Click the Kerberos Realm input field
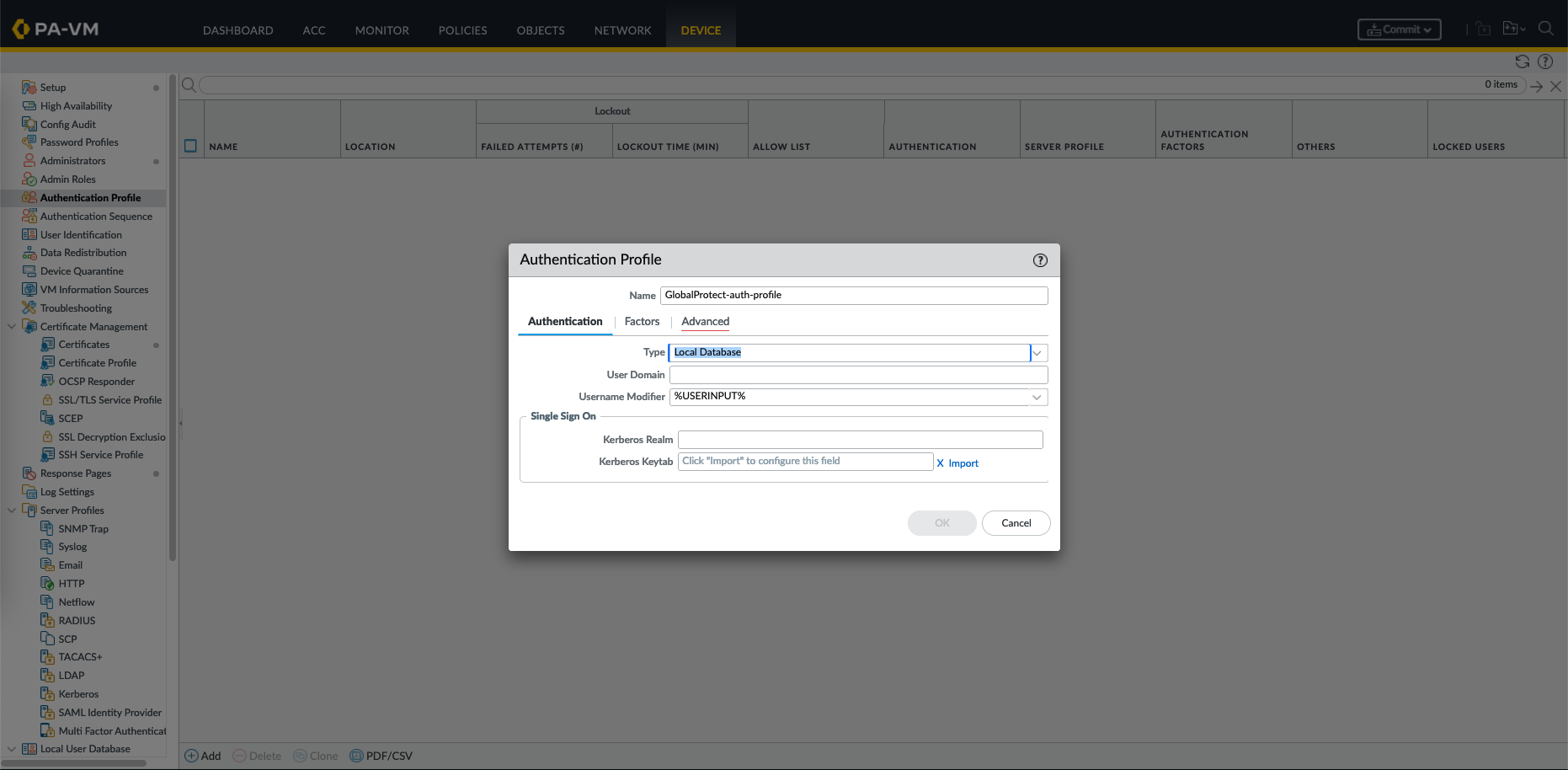1568x770 pixels. click(860, 440)
